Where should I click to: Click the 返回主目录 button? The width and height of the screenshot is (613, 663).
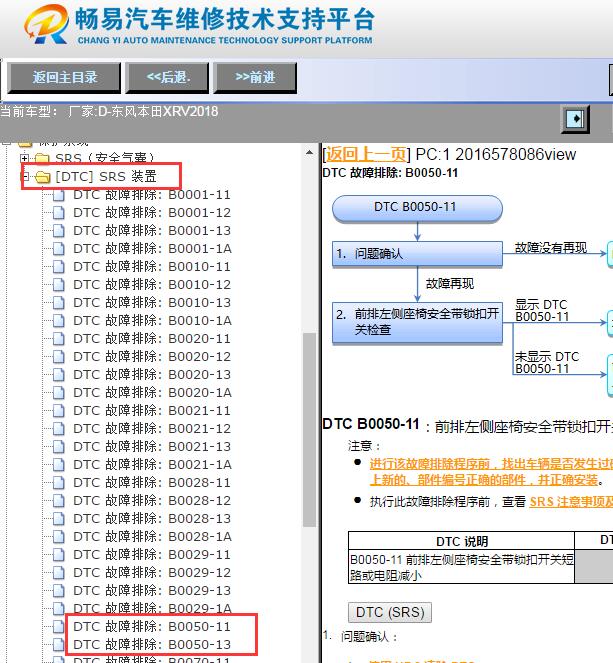click(65, 78)
